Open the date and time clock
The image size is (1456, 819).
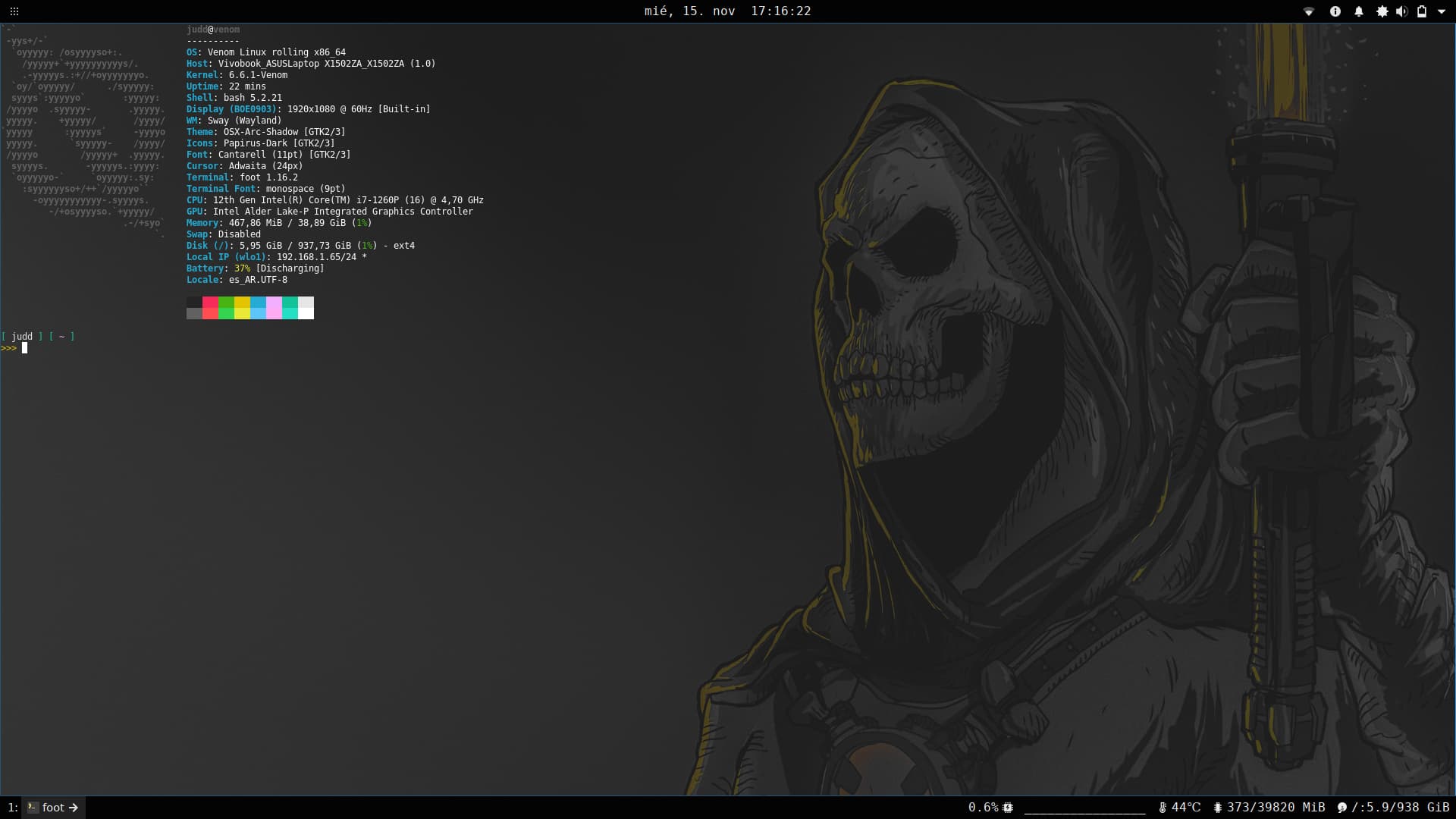point(727,11)
